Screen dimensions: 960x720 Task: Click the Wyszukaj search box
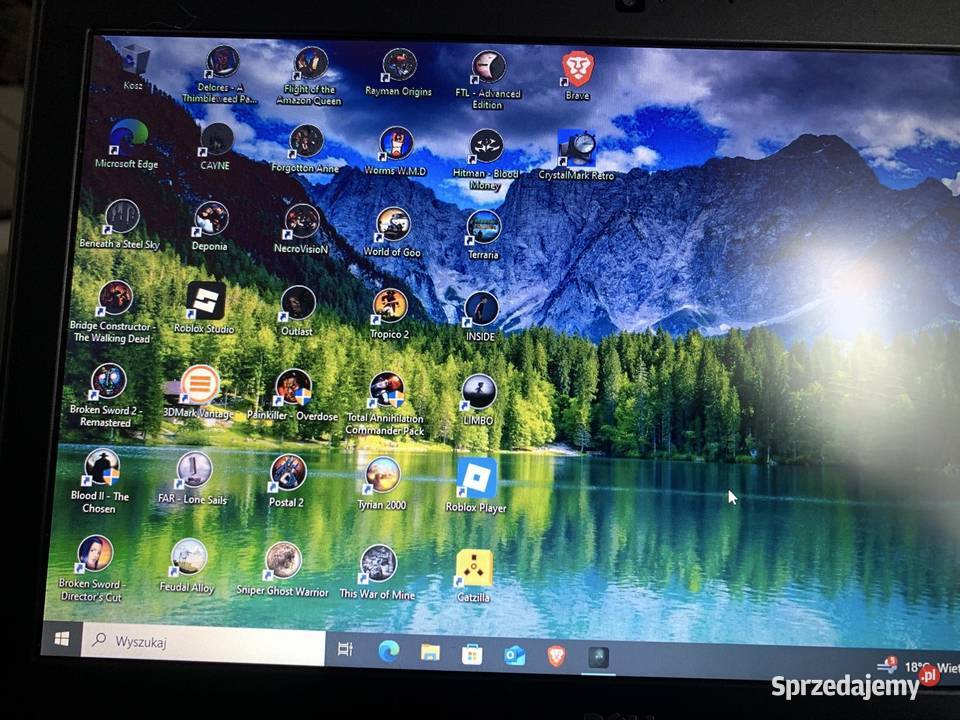(x=203, y=644)
